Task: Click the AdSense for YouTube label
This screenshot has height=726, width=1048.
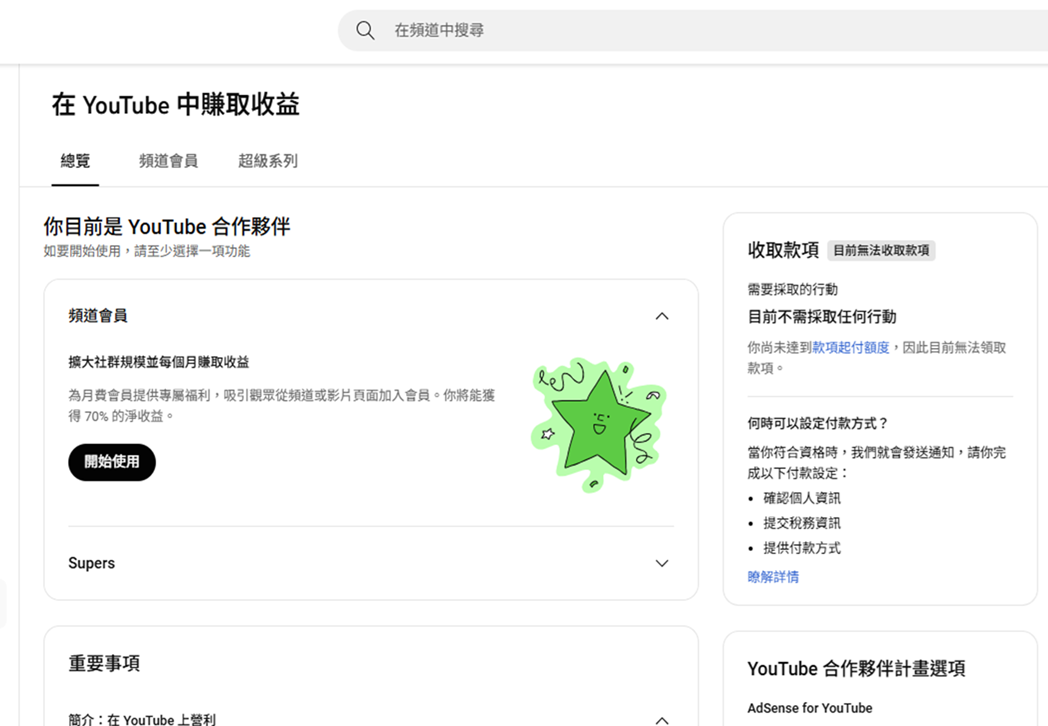Action: [809, 708]
